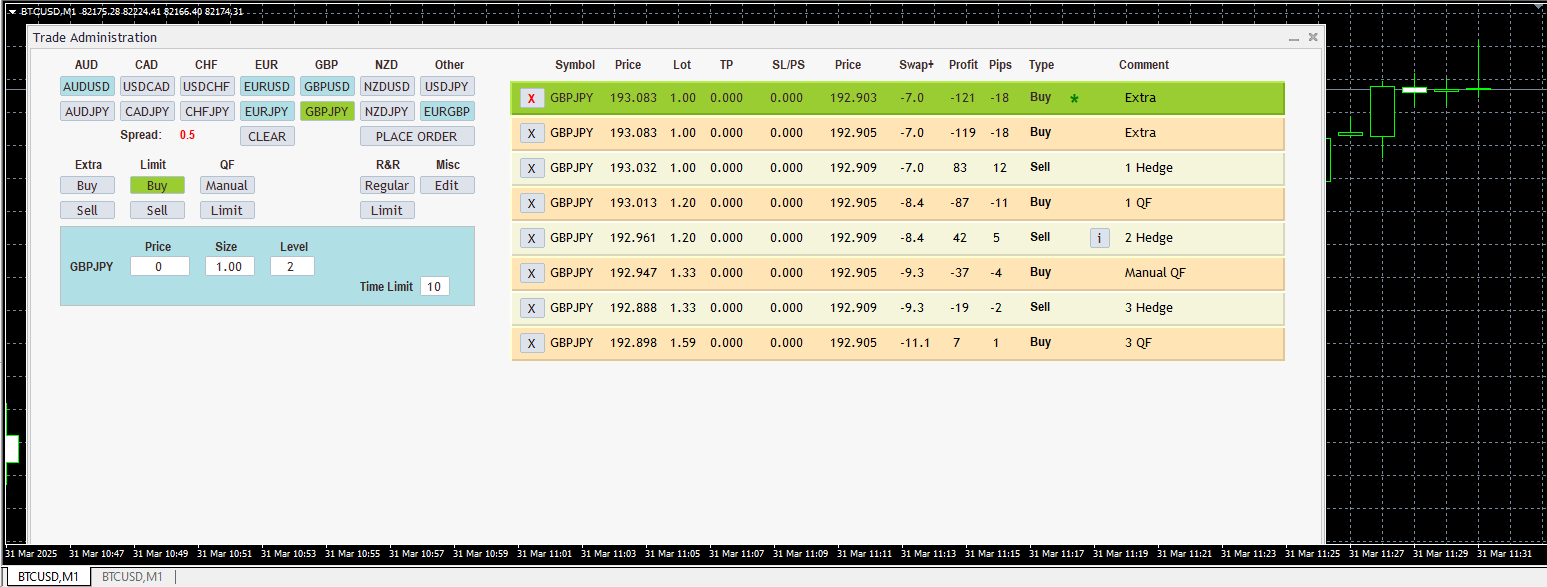Close the Trade Administration panel
The height and width of the screenshot is (587, 1547).
[1313, 37]
